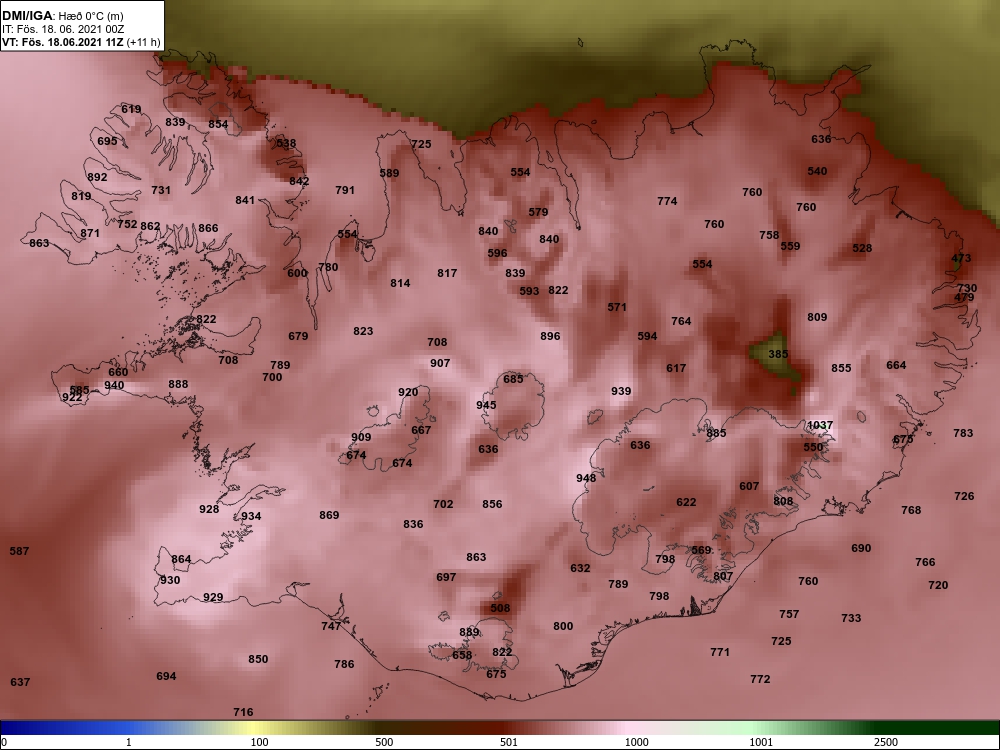Click the 940 map value
This screenshot has height=750, width=1000.
tap(114, 385)
